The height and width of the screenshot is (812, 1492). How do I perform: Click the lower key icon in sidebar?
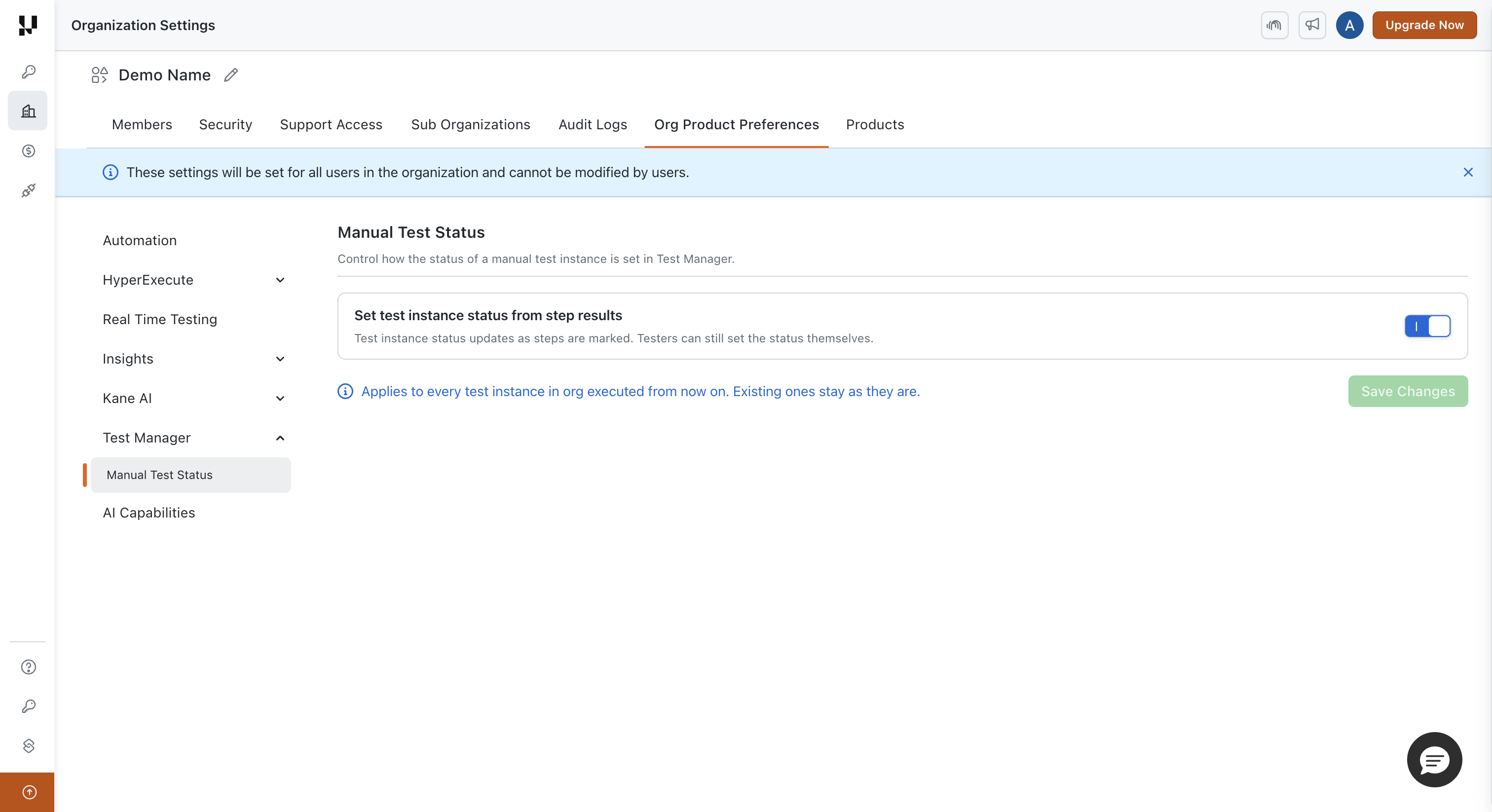pos(29,706)
